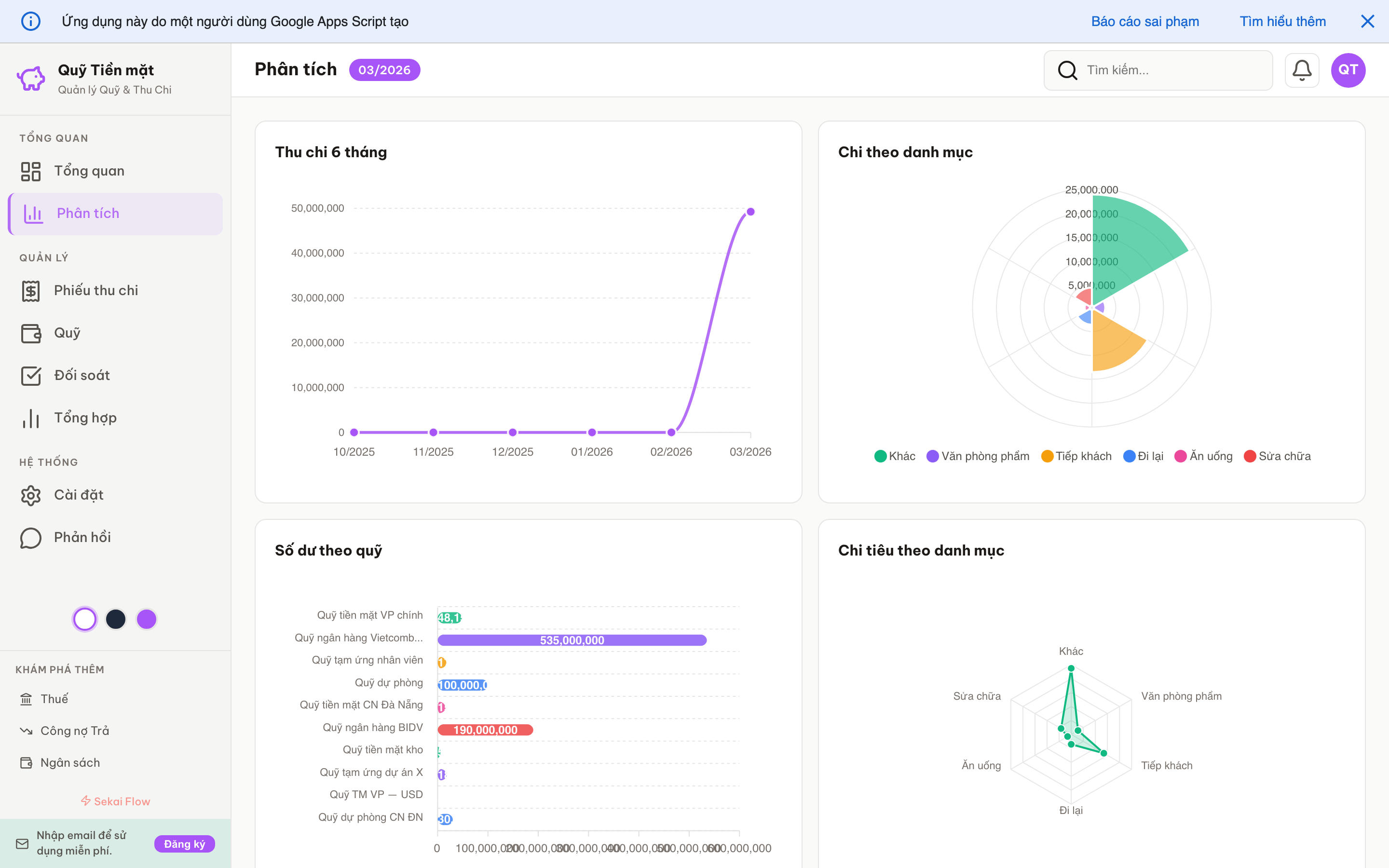
Task: Open the QT user avatar
Action: click(1348, 70)
